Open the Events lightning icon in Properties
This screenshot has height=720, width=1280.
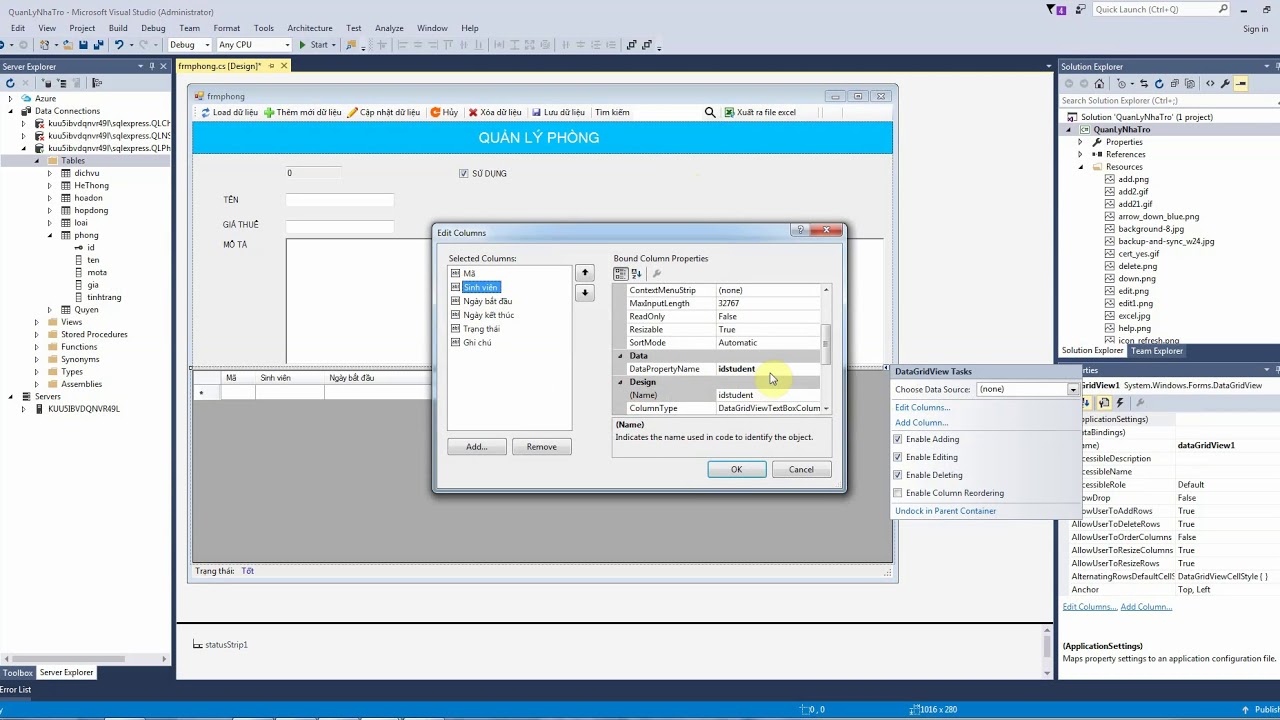click(1119, 402)
